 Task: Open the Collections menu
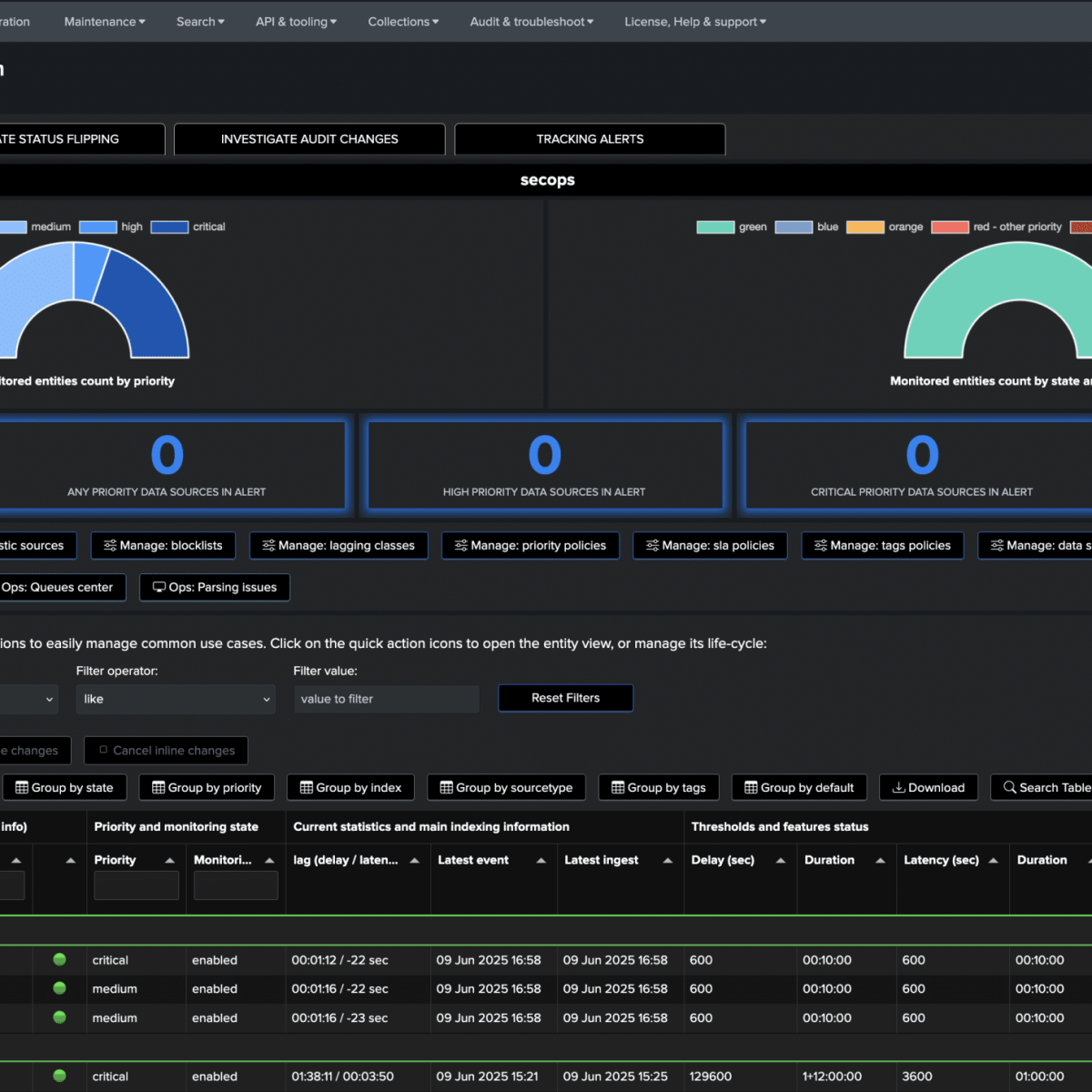point(403,22)
